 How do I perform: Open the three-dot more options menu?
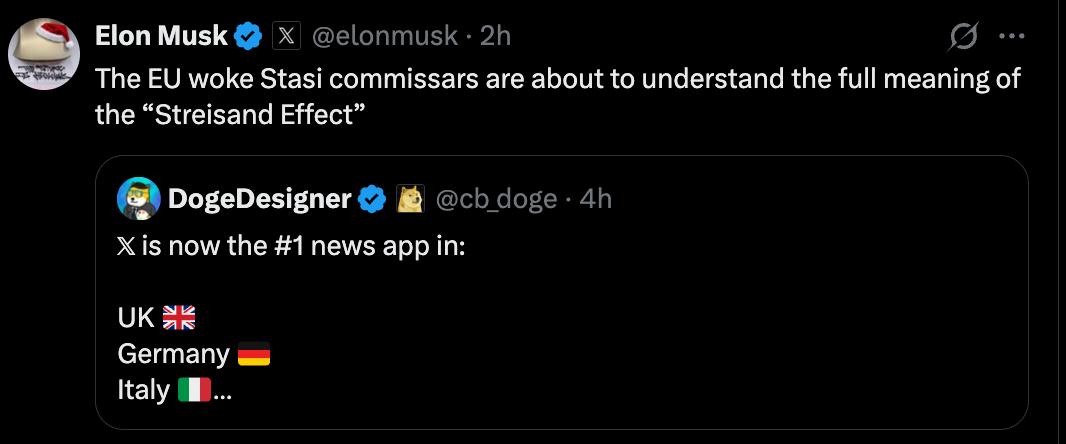point(1012,37)
